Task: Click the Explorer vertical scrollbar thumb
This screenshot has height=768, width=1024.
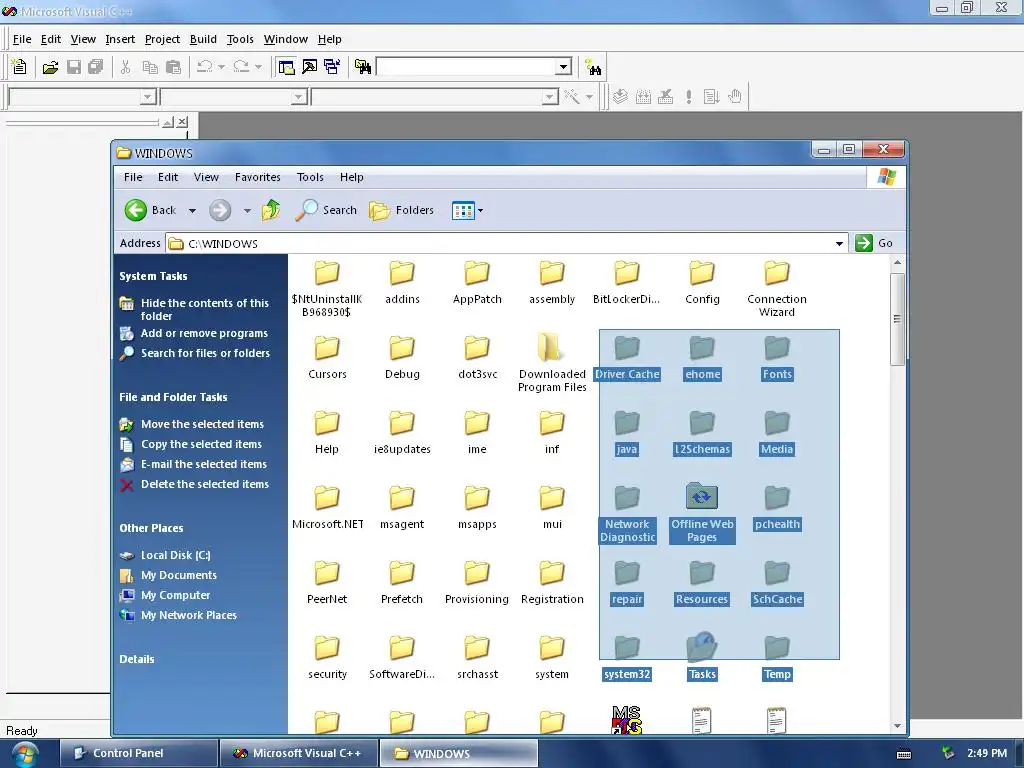Action: (897, 319)
